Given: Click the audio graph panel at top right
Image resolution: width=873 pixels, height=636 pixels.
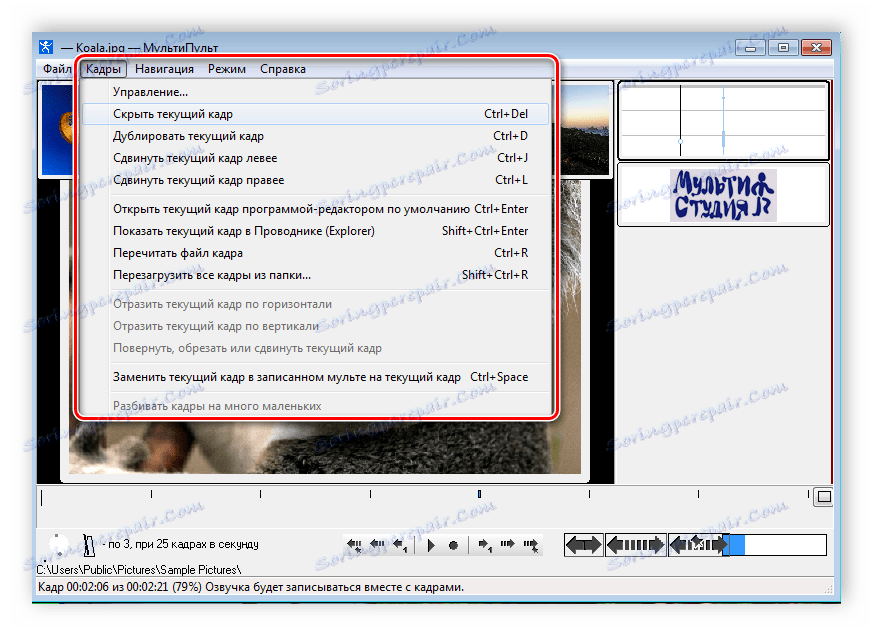Looking at the screenshot, I should point(723,121).
